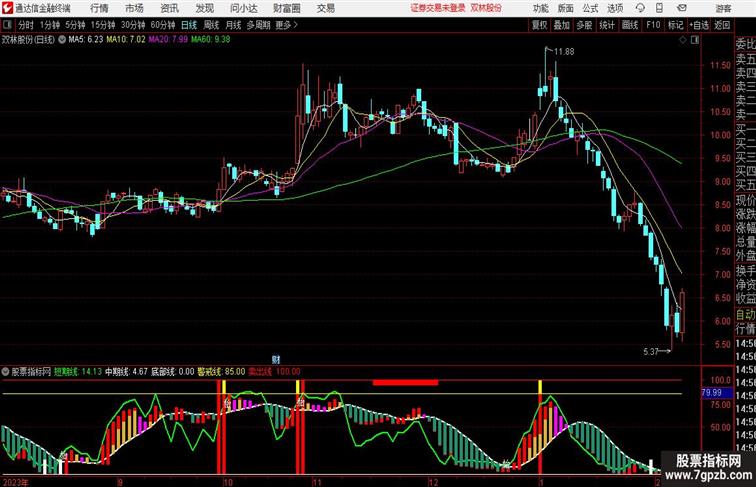This screenshot has height=487, width=756.
Task: Click the 叠加 toolbar button
Action: (562, 25)
